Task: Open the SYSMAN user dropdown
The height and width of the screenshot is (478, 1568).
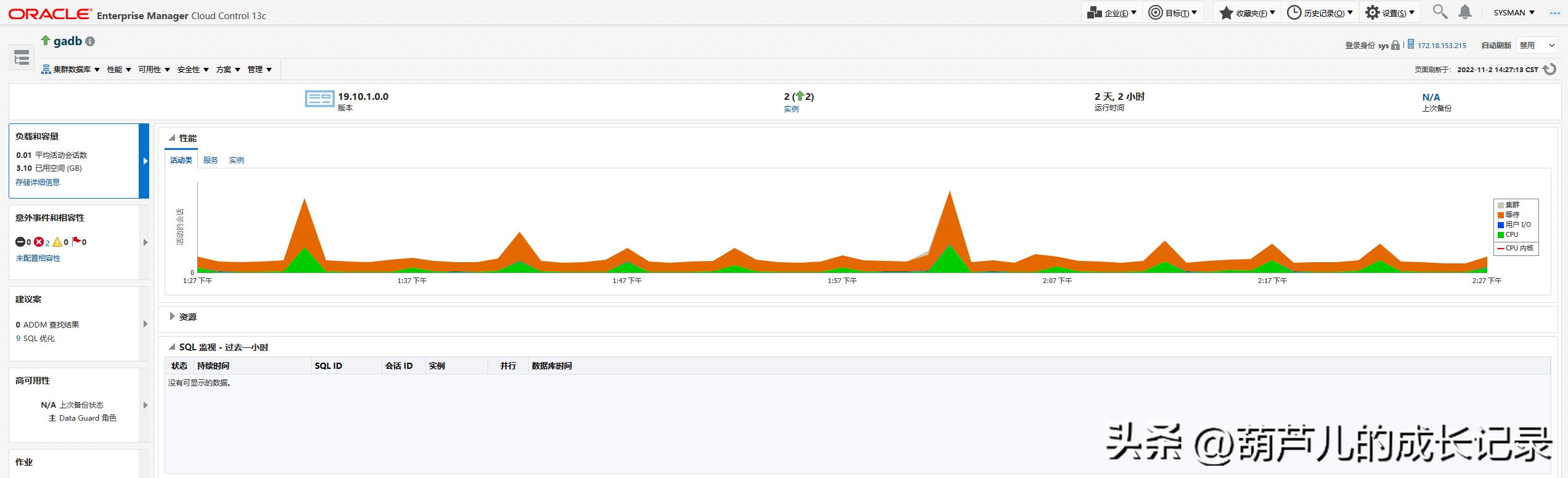Action: 1514,12
